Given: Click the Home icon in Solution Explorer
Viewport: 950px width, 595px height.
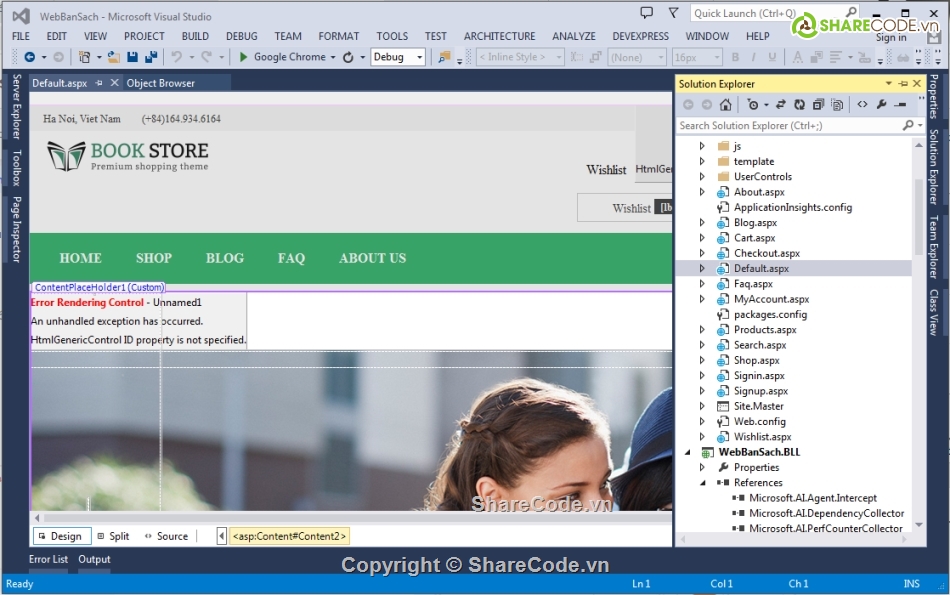Looking at the screenshot, I should (x=725, y=105).
